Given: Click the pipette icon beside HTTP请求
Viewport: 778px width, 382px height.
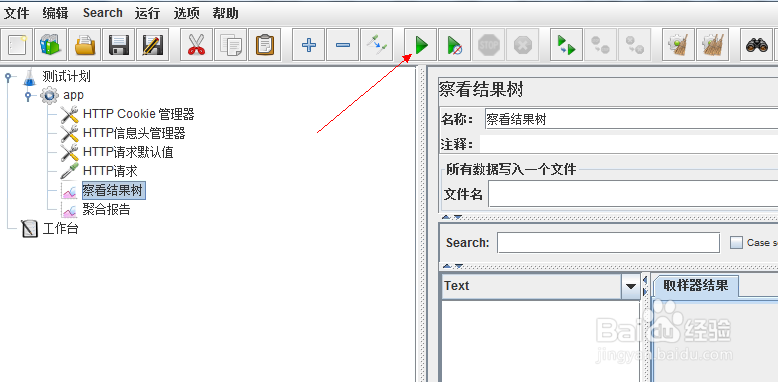Looking at the screenshot, I should point(69,171).
